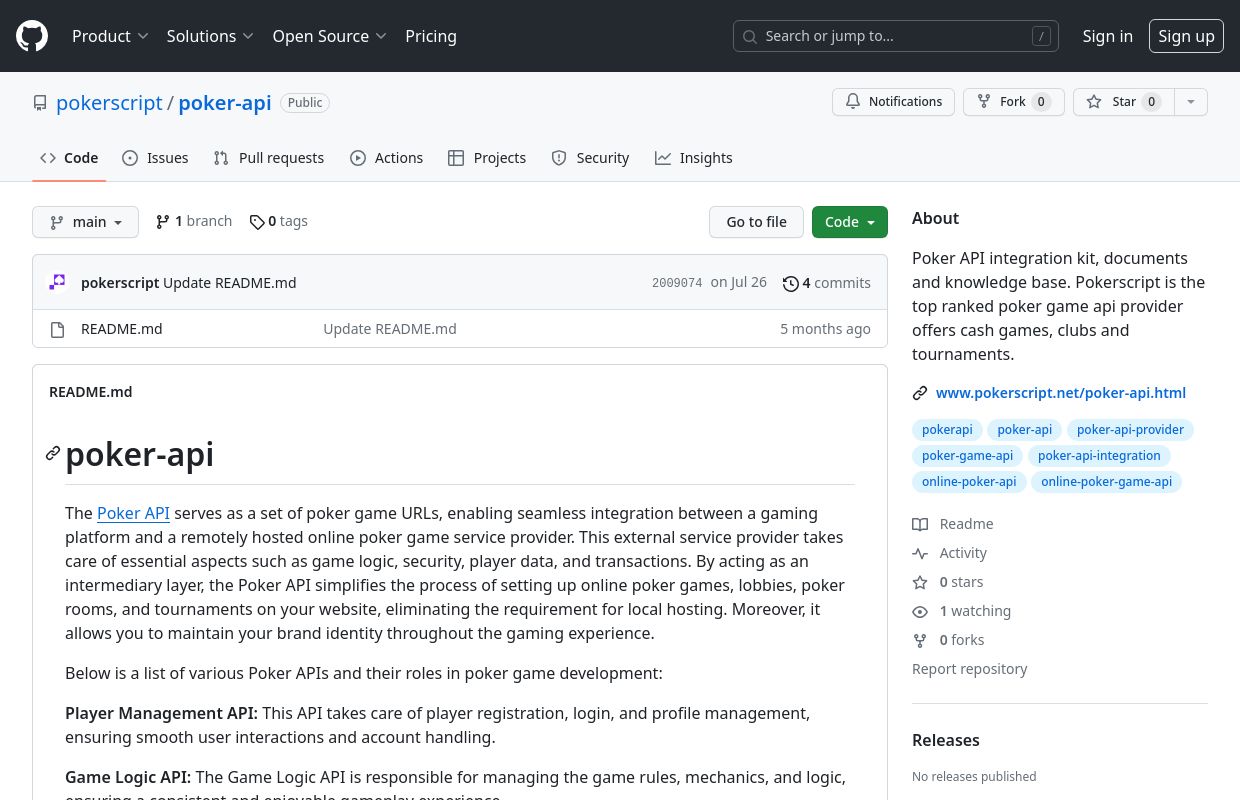Open the main branch selector
This screenshot has width=1240, height=800.
85,222
